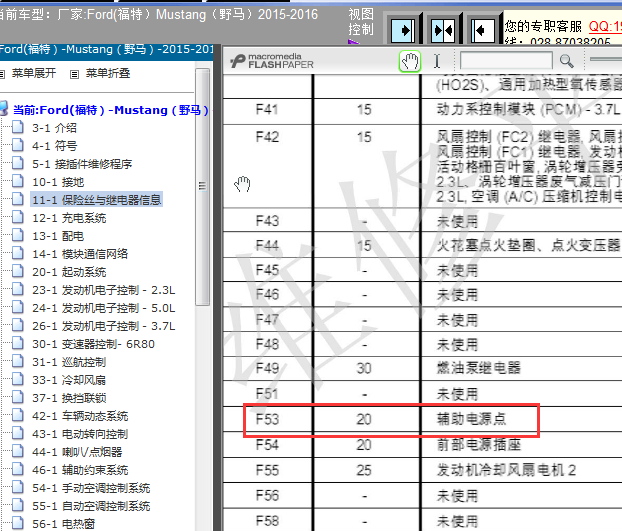
Task: Click the view control left-arrow button
Action: [x=483, y=31]
